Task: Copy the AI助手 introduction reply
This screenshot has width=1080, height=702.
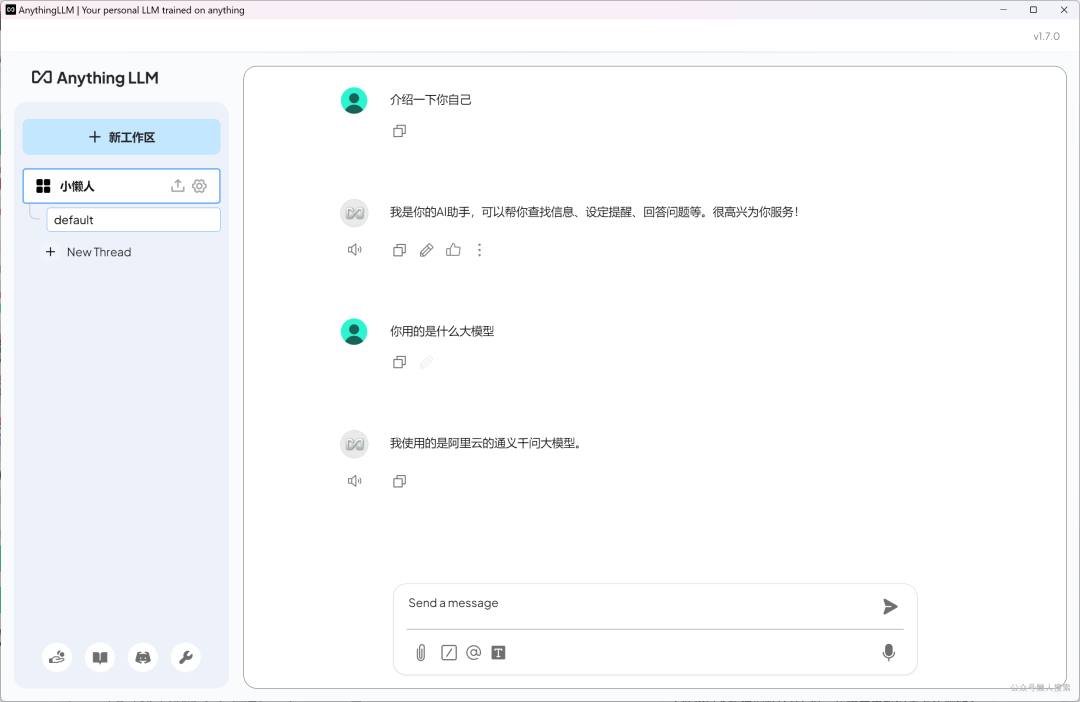Action: [x=399, y=250]
